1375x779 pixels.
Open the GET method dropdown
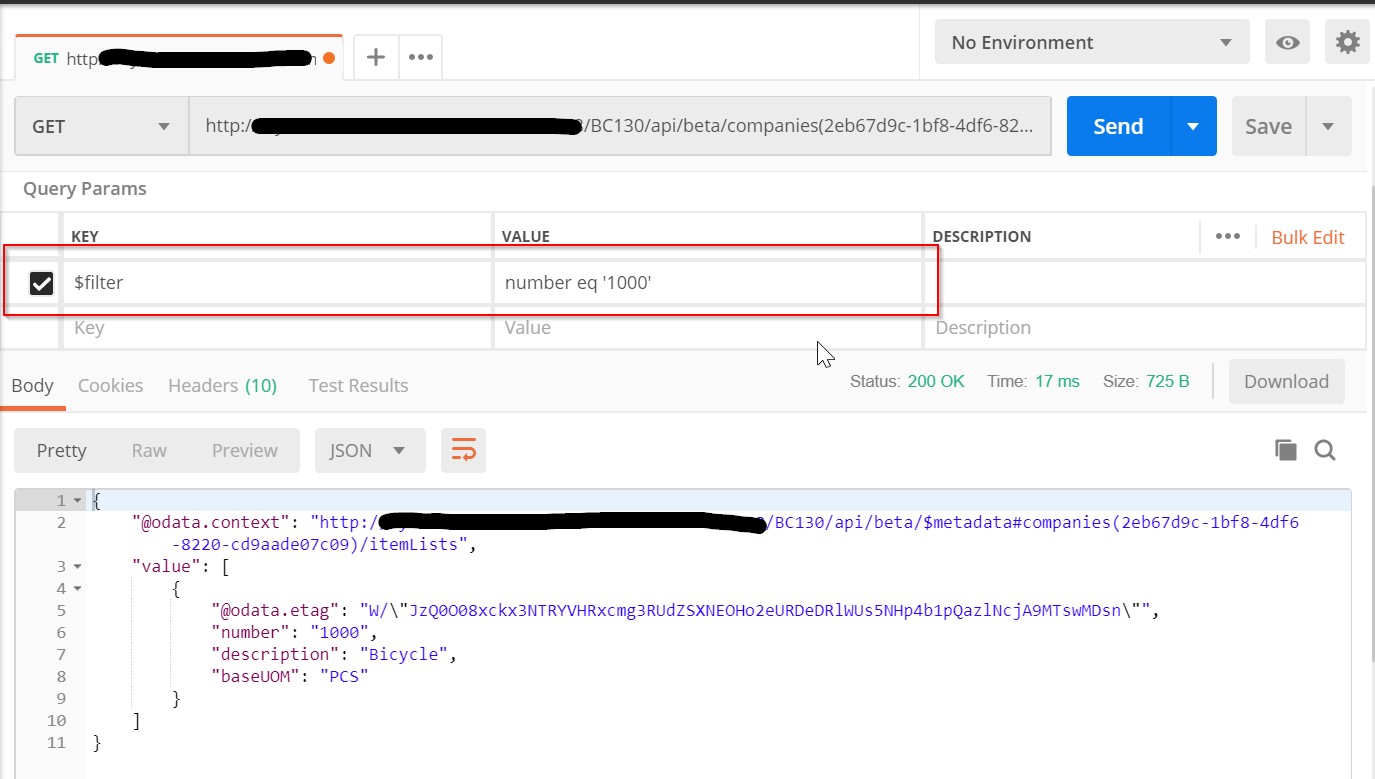coord(101,127)
